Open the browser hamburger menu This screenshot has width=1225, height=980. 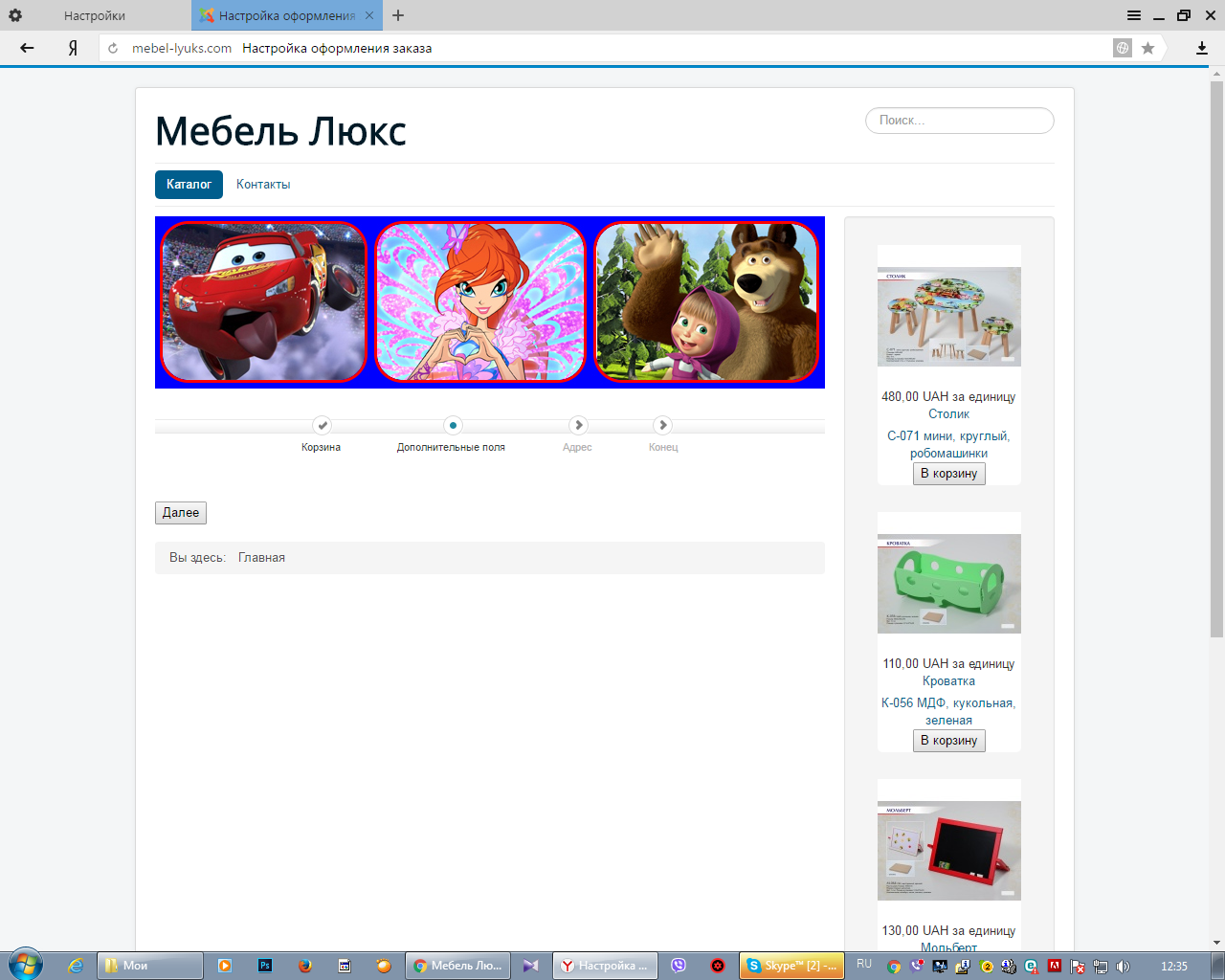[x=1134, y=15]
